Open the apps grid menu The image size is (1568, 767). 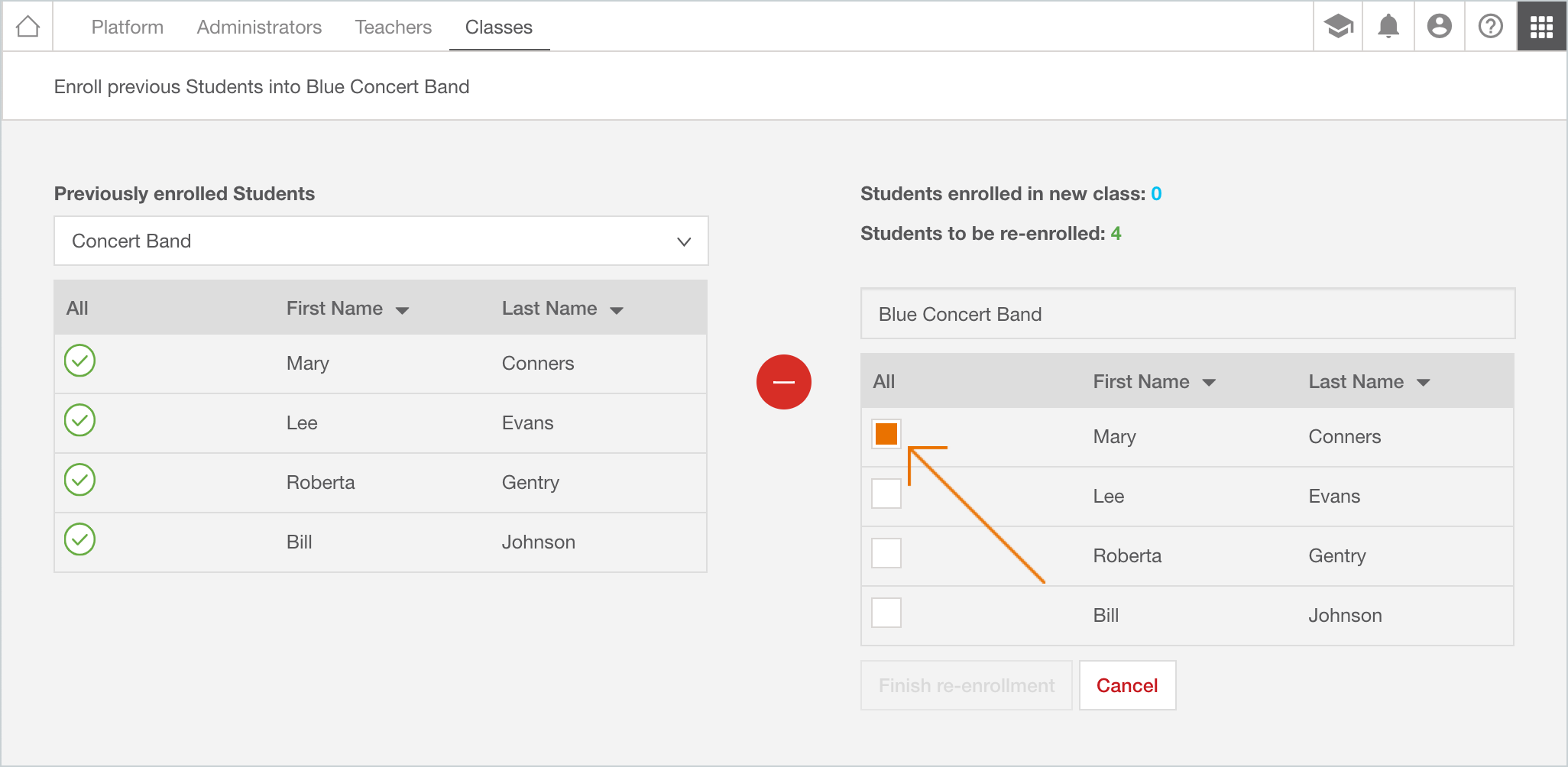[1542, 27]
